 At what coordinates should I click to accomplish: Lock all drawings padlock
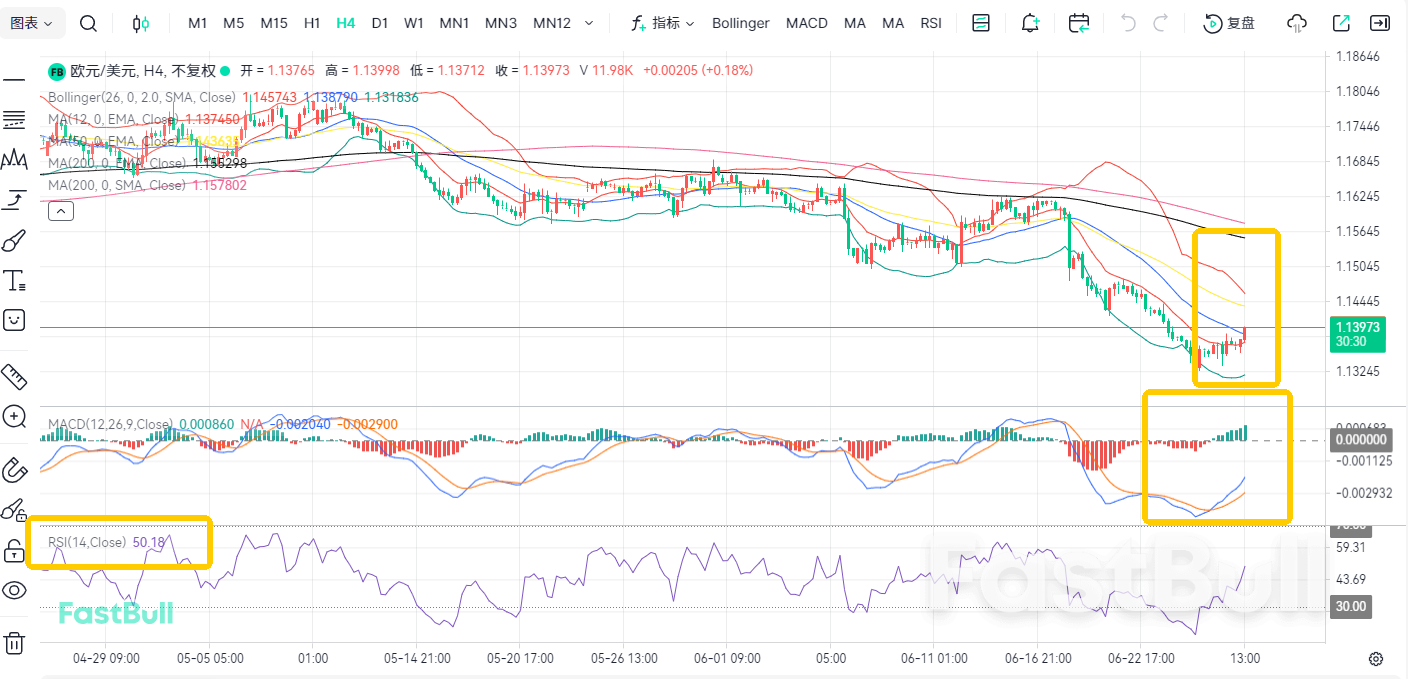(x=14, y=550)
